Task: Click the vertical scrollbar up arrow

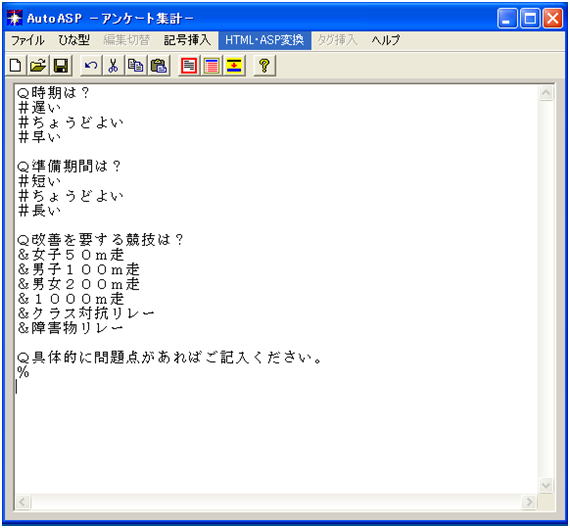Action: pyautogui.click(x=546, y=93)
